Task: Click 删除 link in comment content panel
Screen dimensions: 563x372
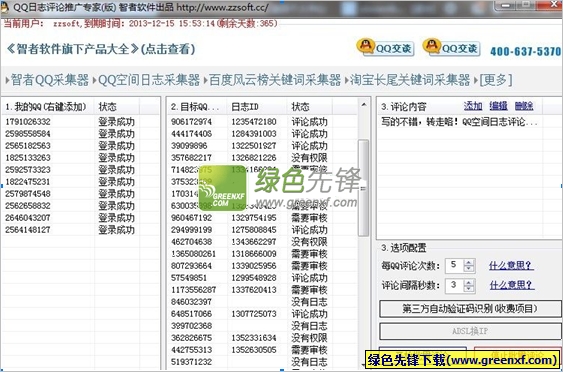Action: click(524, 106)
